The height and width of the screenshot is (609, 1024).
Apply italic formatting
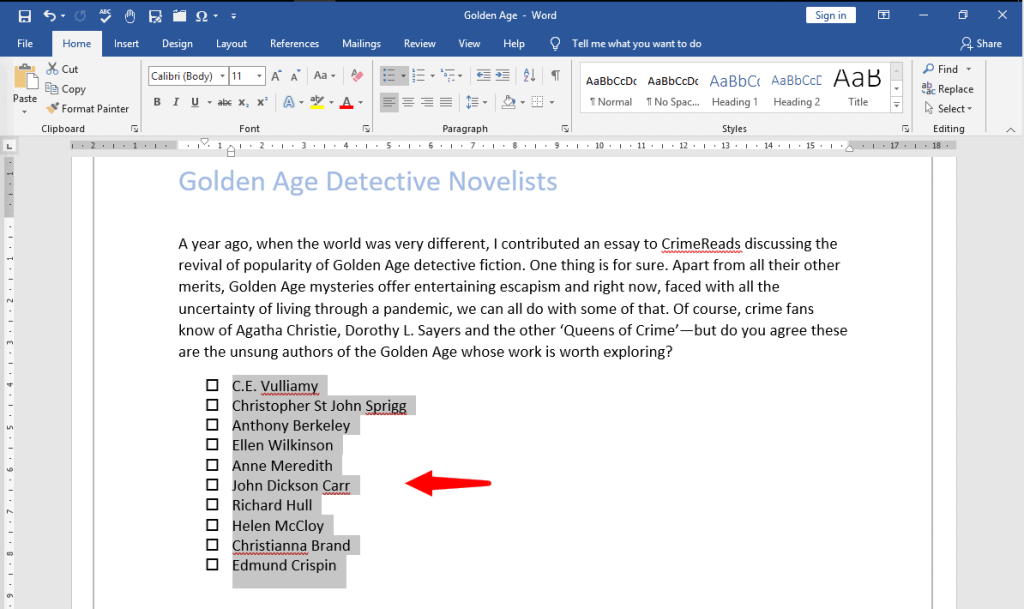tap(176, 102)
